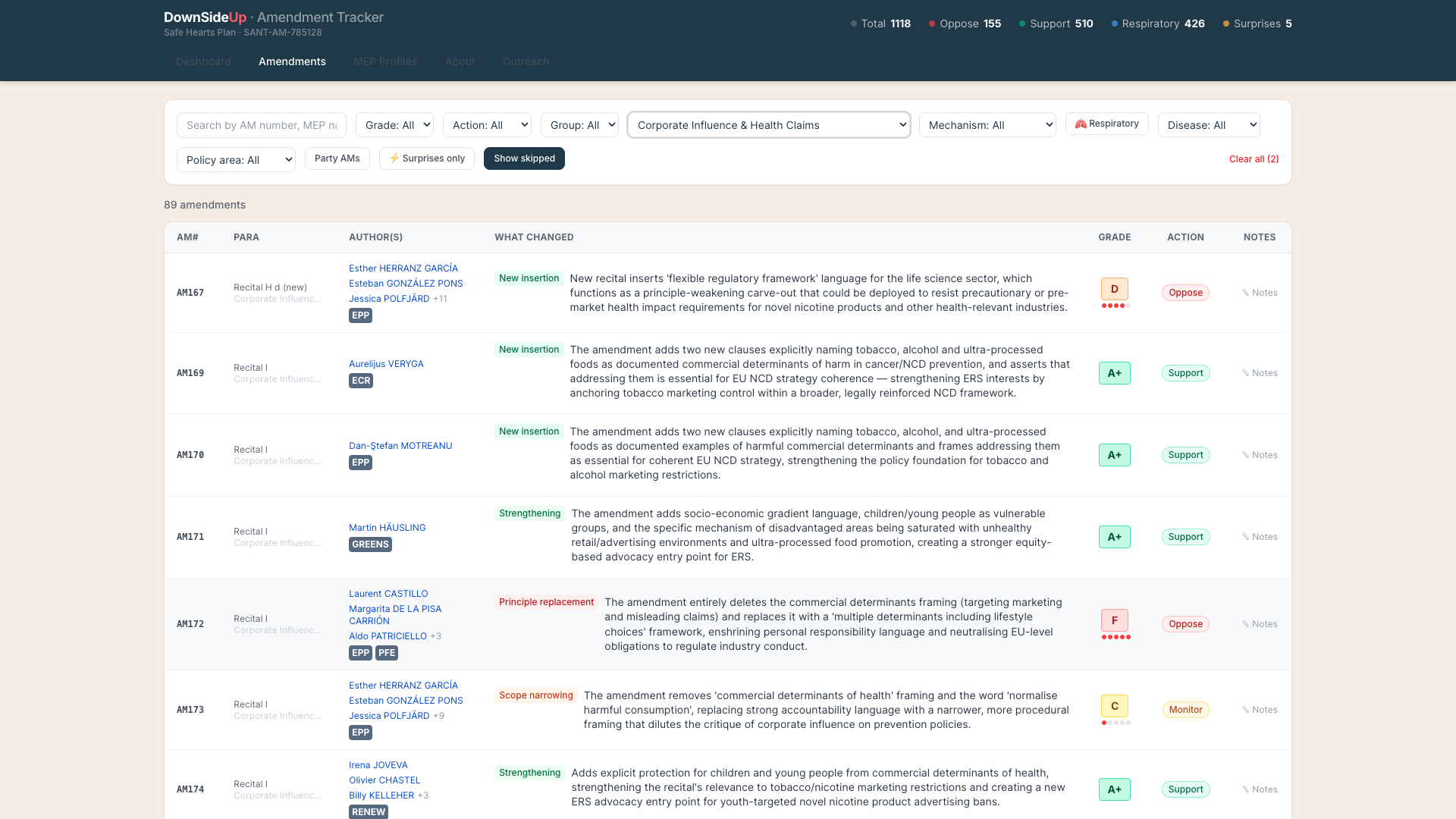Click the Support action pill on AM169
Viewport: 1456px width, 819px height.
pos(1185,373)
